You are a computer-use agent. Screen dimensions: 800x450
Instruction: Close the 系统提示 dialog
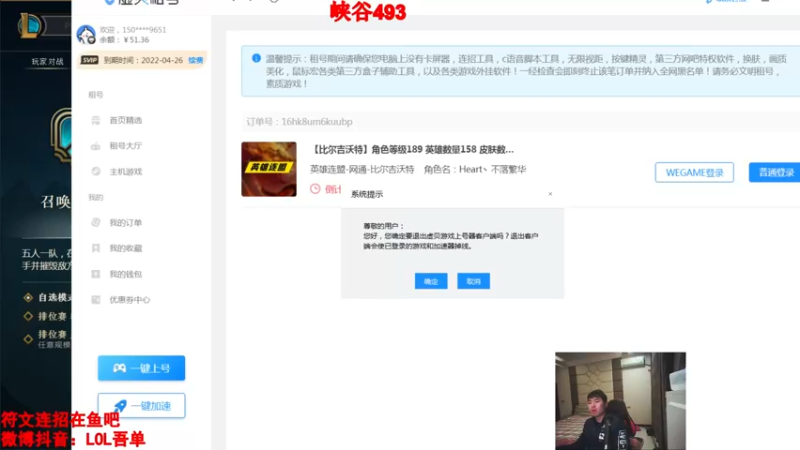(550, 194)
